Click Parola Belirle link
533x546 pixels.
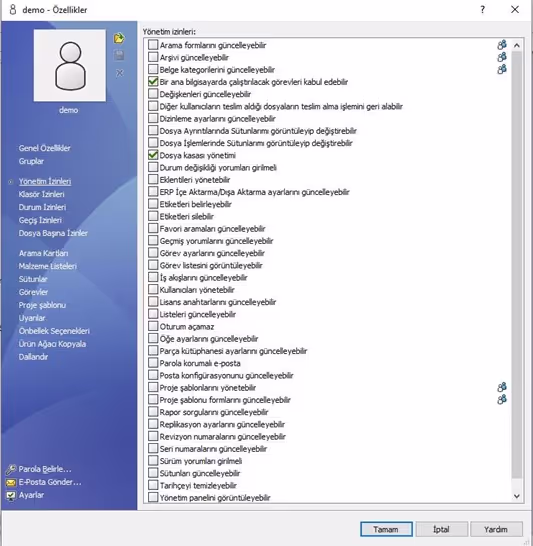click(45, 469)
